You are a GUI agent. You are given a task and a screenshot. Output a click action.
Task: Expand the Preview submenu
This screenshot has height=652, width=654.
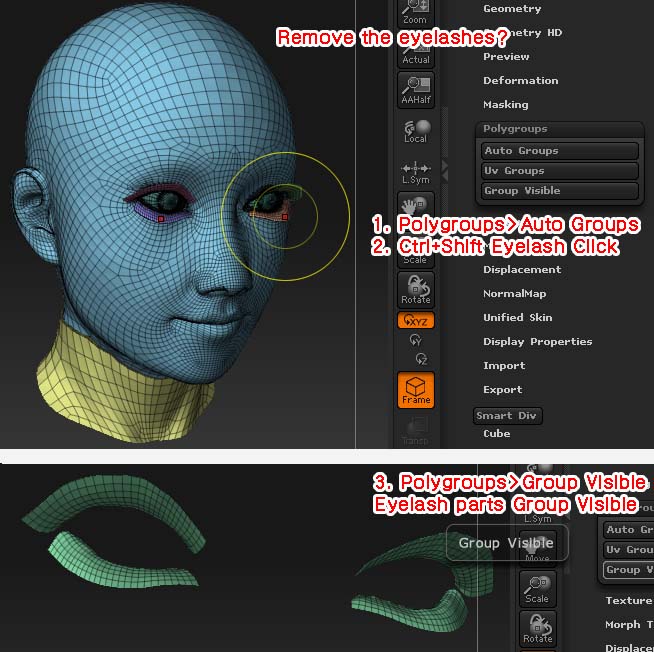click(x=506, y=56)
